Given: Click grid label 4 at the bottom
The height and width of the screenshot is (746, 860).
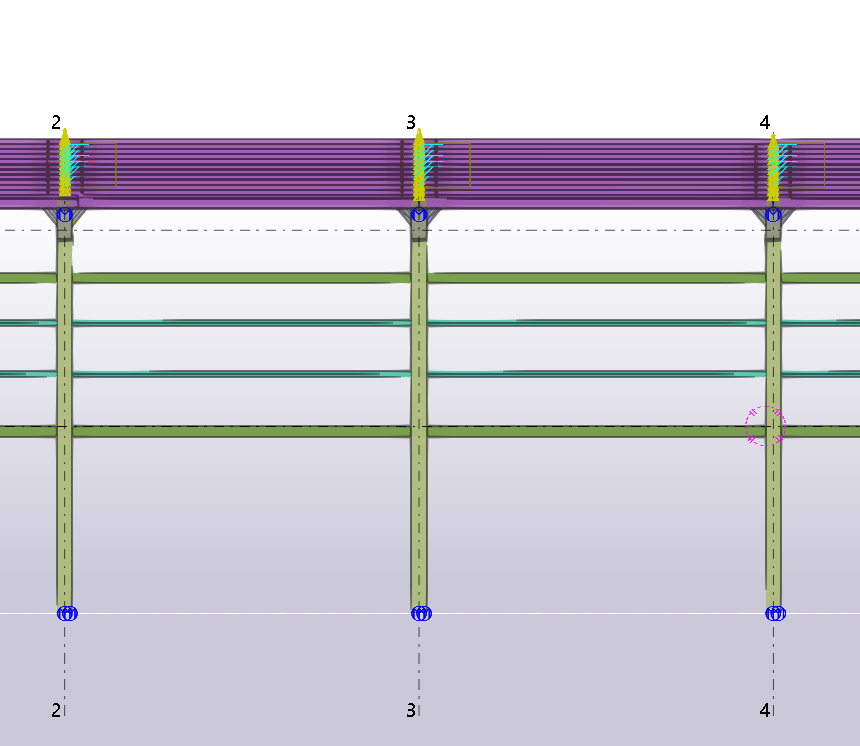Looking at the screenshot, I should point(764,710).
